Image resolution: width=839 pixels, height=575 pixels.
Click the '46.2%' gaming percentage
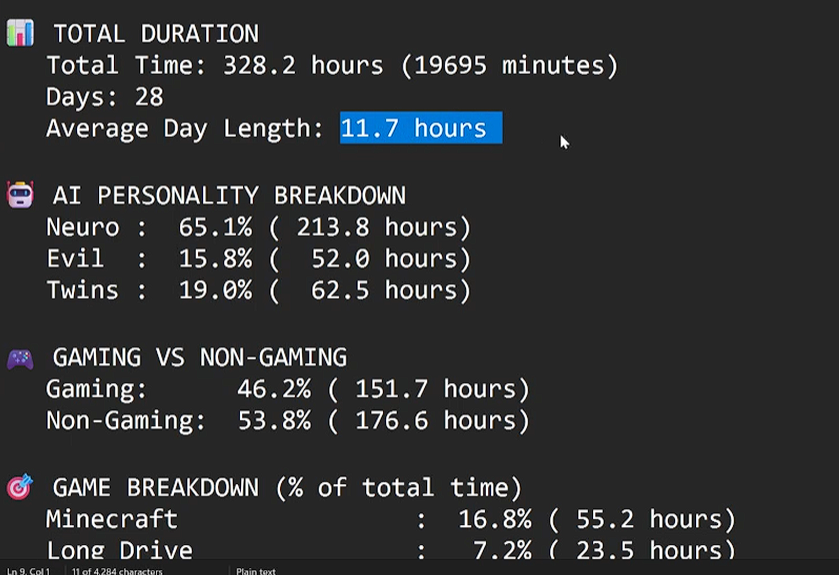pos(274,389)
